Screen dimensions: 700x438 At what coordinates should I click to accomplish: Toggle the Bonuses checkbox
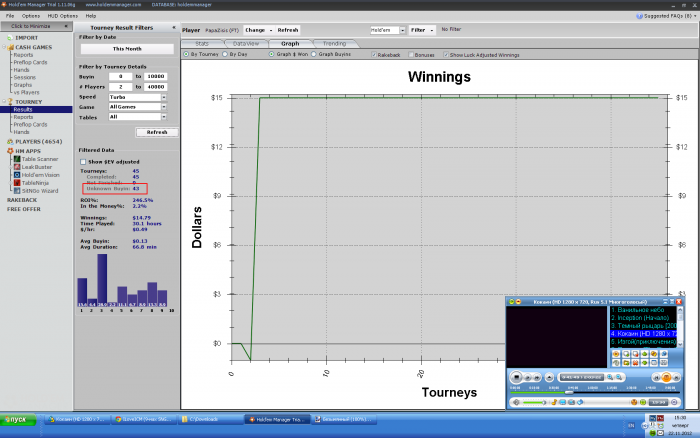click(411, 54)
